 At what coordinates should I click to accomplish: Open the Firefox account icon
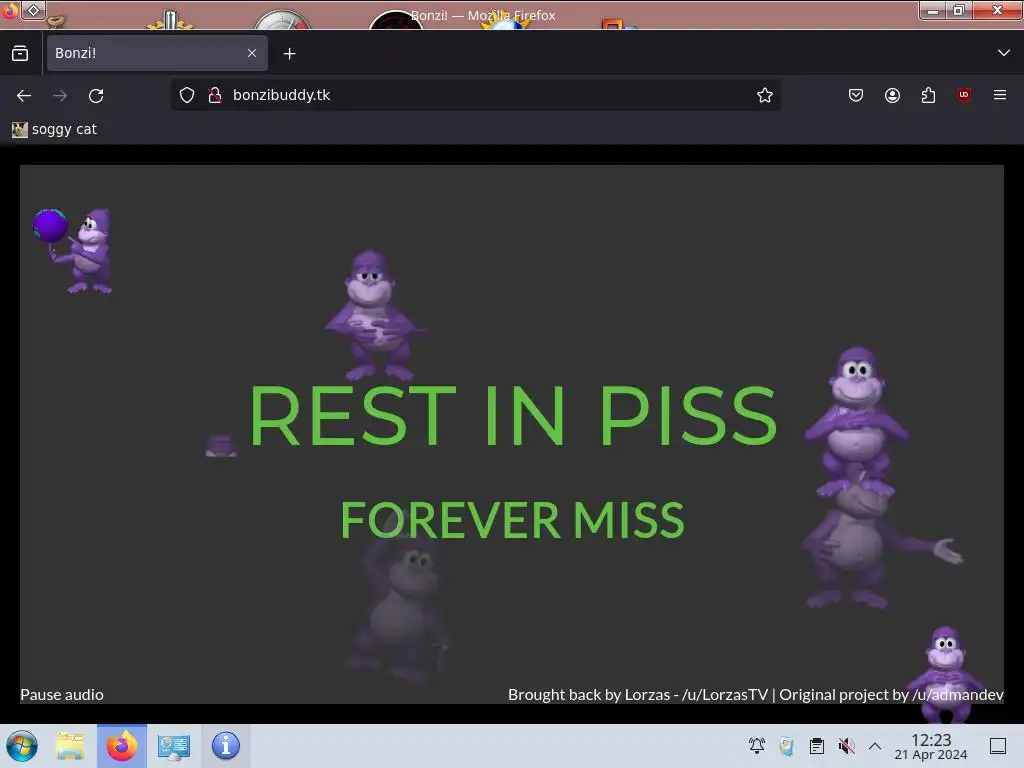click(892, 95)
